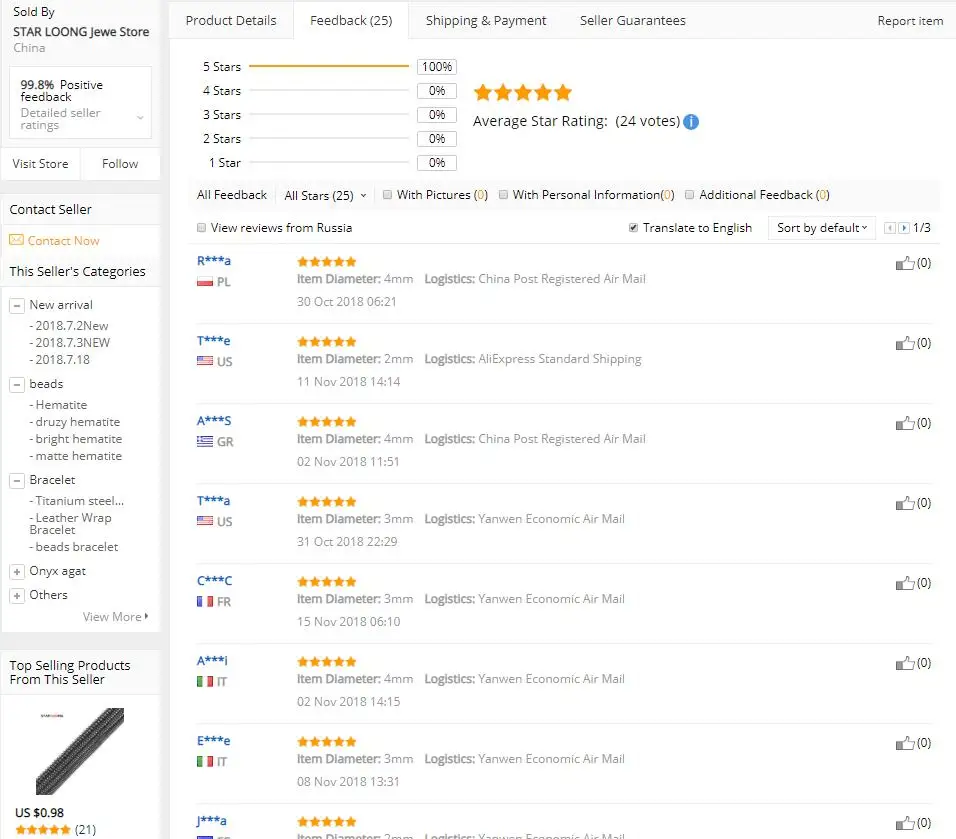Click the Visit Store button

point(40,164)
